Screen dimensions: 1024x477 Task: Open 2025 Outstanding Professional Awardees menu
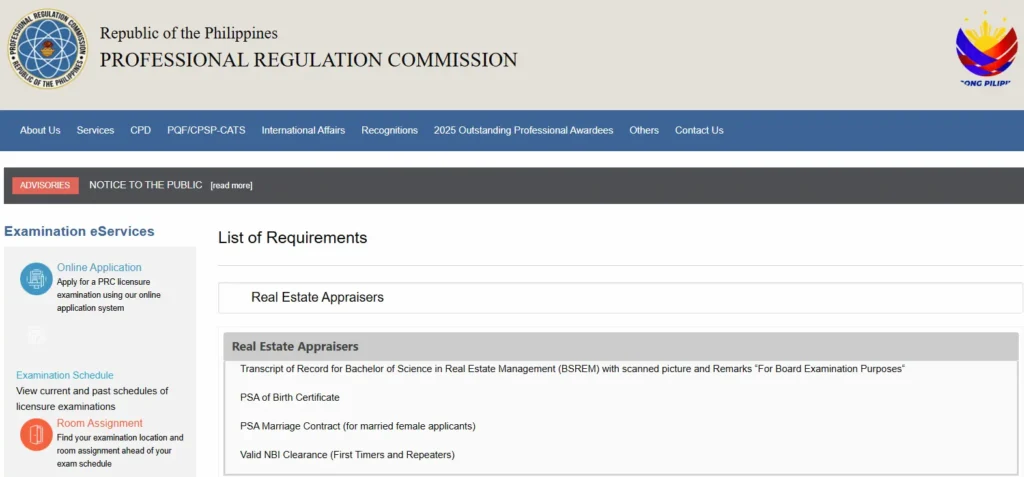click(524, 130)
